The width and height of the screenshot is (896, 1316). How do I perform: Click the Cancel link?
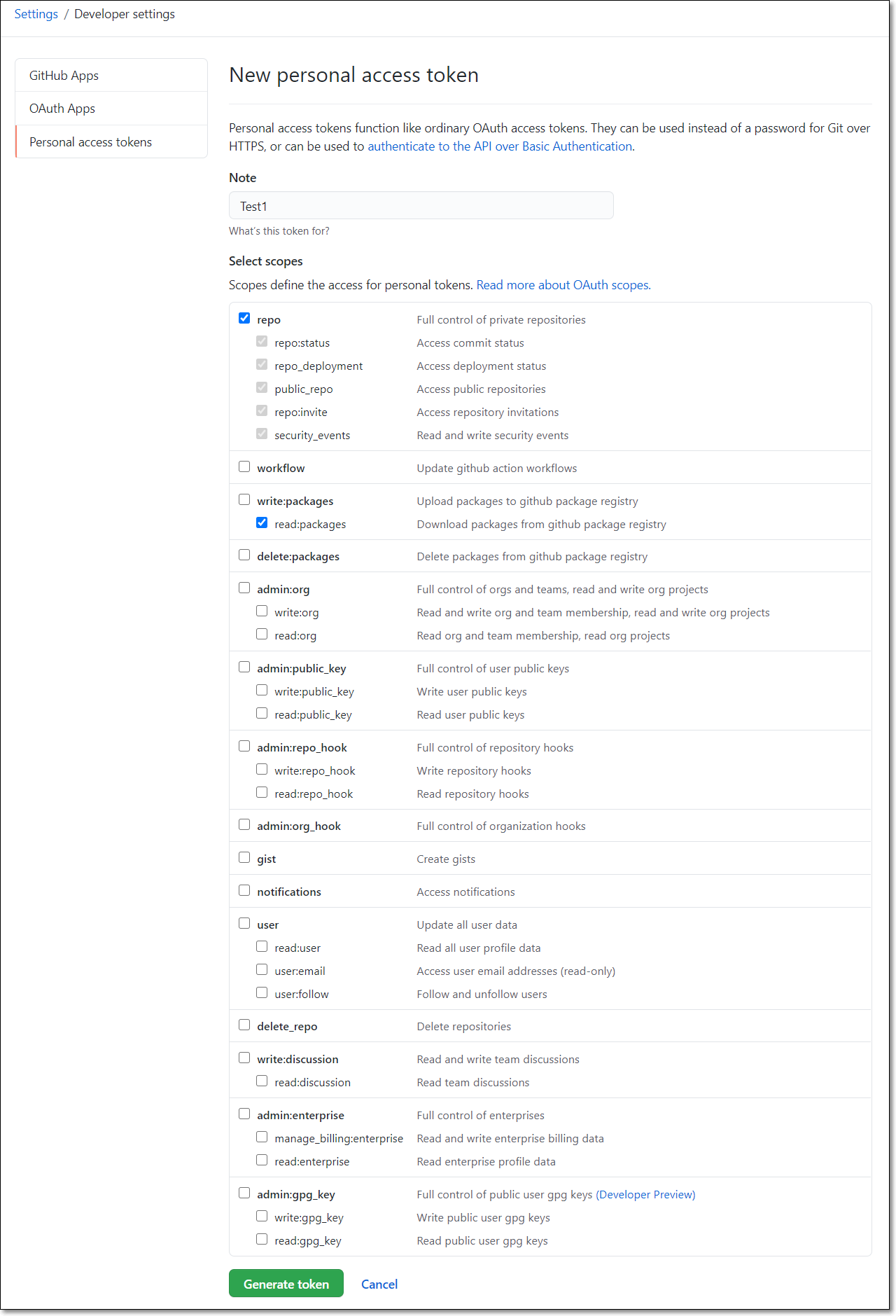[x=379, y=1284]
